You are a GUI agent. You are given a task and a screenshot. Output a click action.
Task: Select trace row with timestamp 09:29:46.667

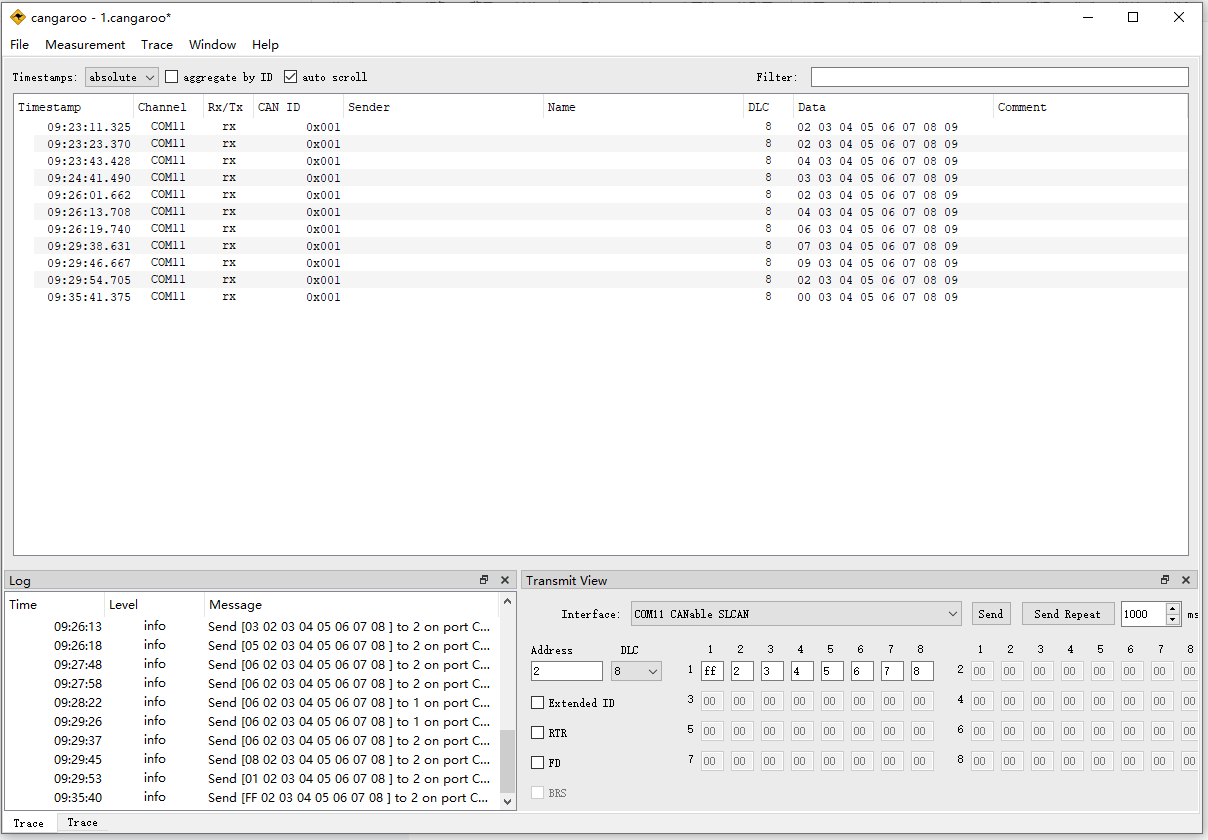click(601, 263)
